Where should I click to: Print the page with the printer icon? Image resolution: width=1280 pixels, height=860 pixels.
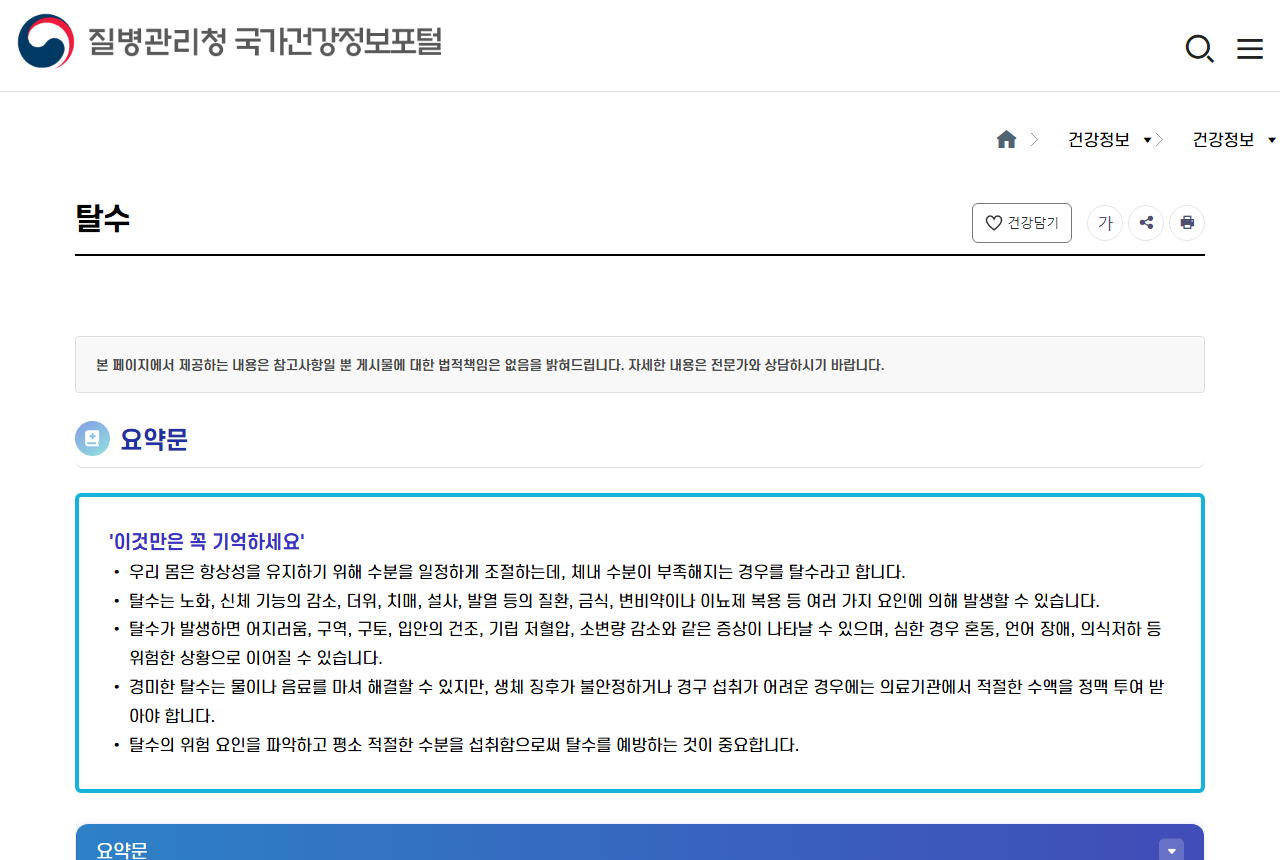(x=1187, y=223)
